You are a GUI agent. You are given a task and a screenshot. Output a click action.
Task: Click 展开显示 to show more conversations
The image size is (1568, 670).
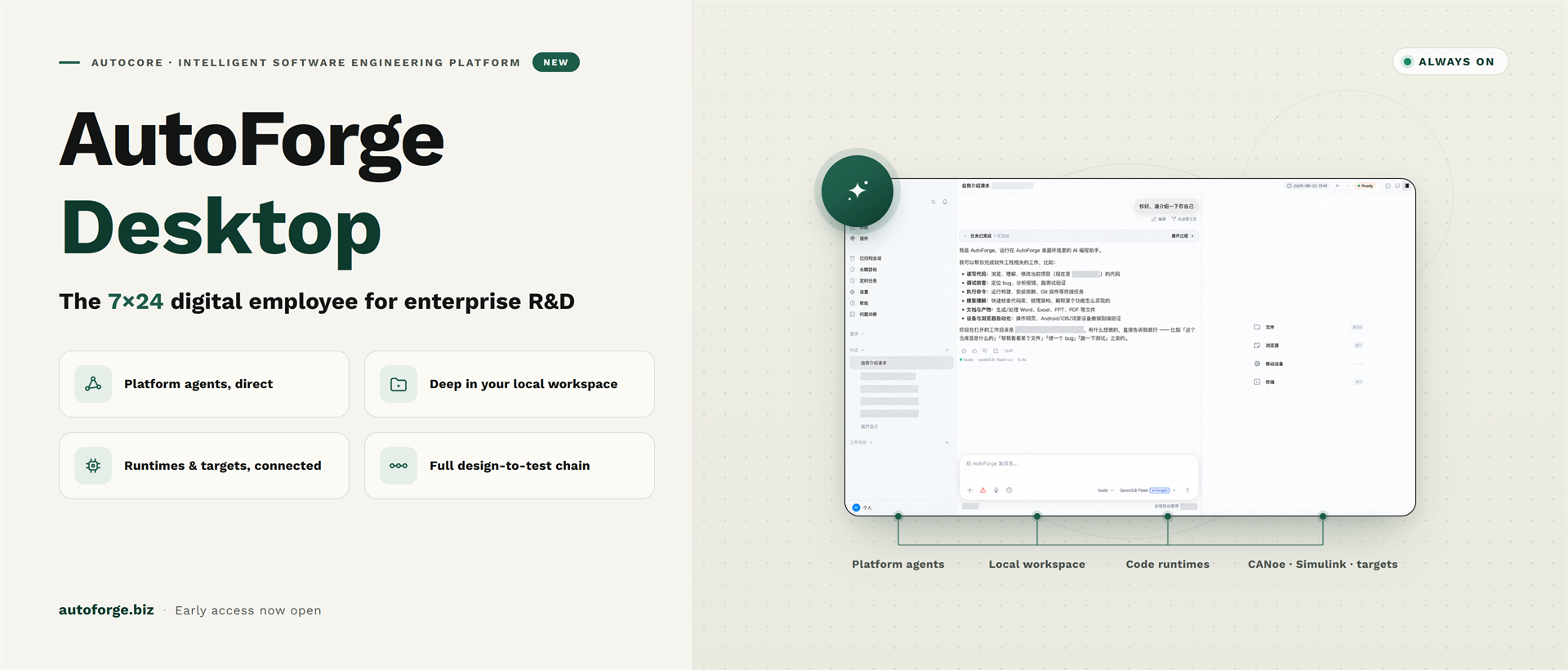click(x=870, y=427)
